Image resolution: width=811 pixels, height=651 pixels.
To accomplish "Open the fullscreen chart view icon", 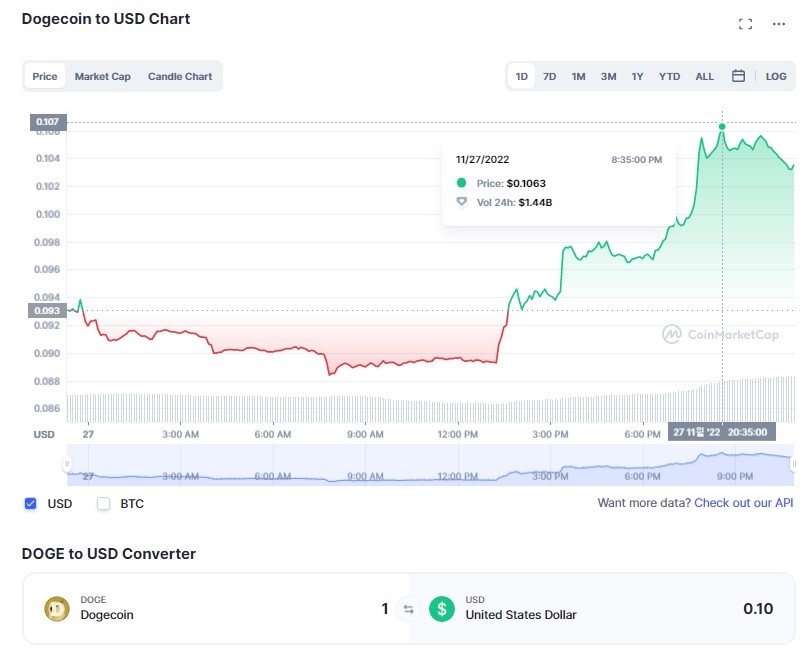I will [x=745, y=24].
